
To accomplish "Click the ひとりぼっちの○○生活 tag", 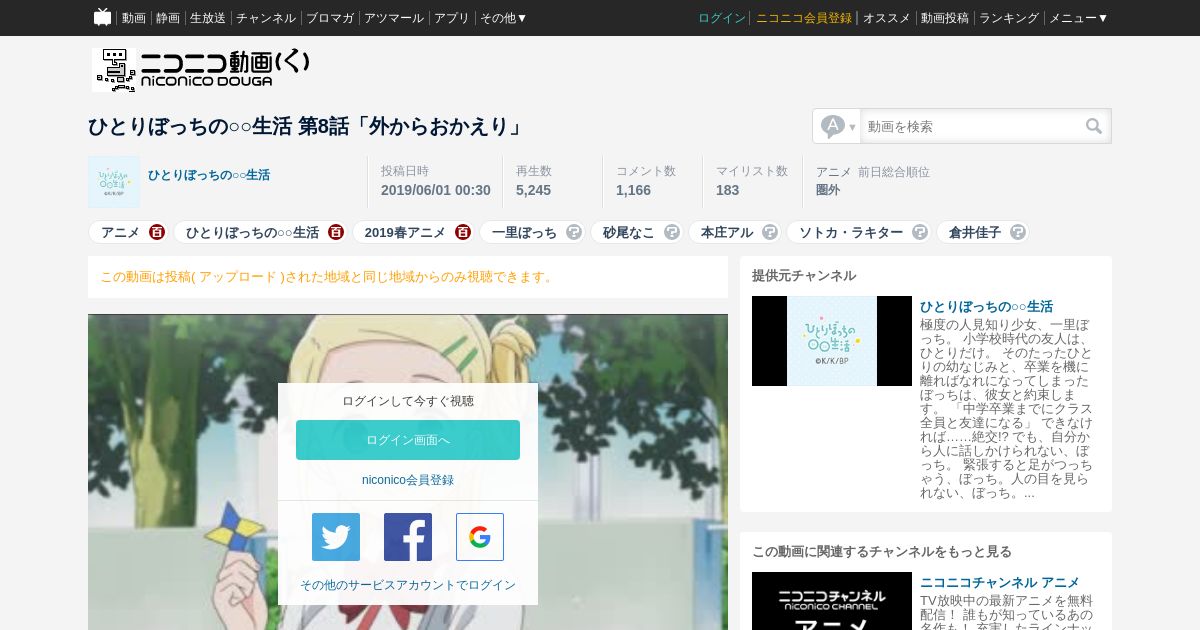I will pos(252,232).
